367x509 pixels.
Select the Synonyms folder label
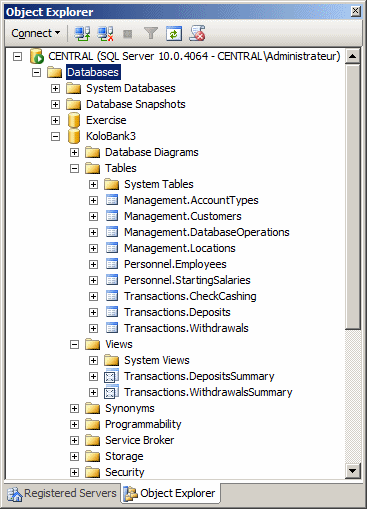(x=130, y=408)
